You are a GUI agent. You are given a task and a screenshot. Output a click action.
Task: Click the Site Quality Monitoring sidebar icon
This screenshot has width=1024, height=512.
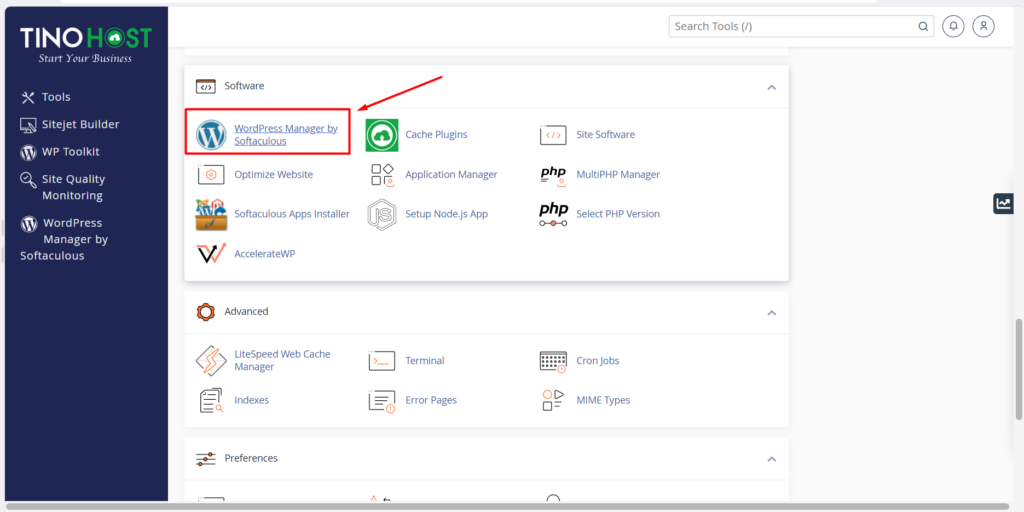point(28,180)
